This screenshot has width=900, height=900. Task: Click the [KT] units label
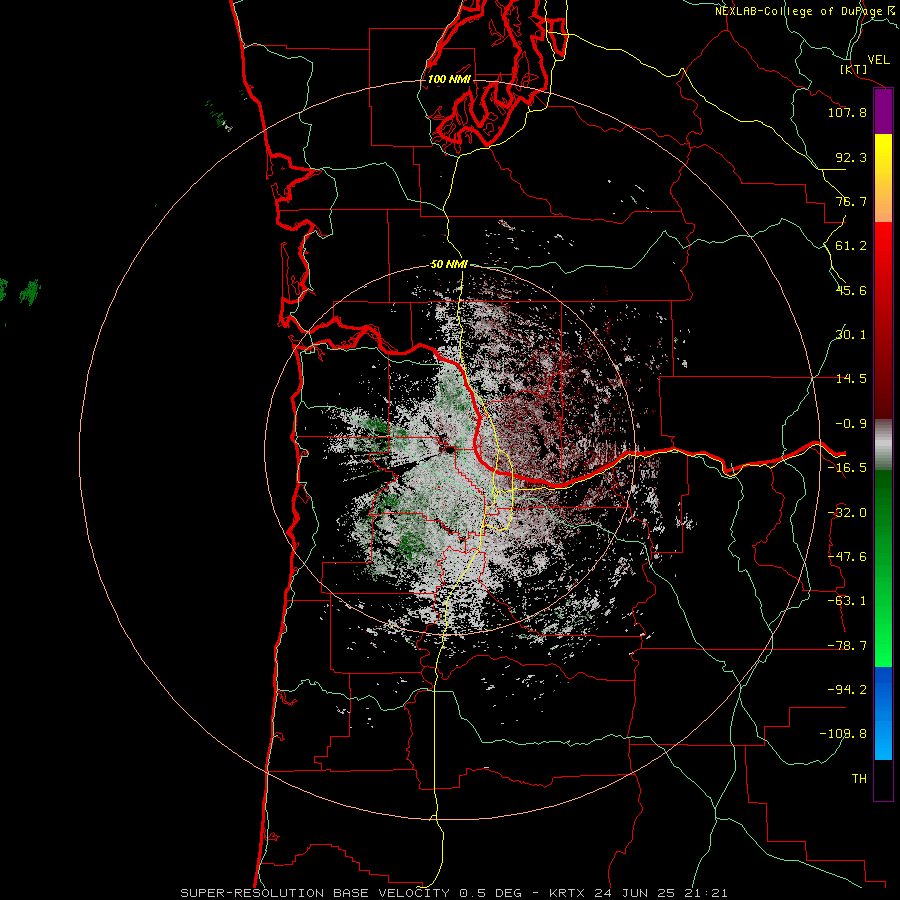[x=853, y=69]
